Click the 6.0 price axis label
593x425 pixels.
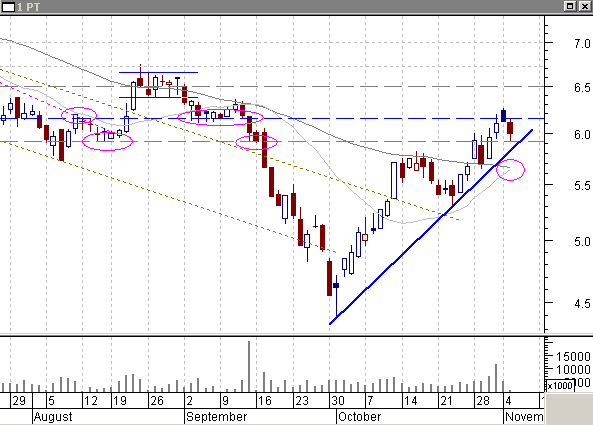[x=582, y=135]
